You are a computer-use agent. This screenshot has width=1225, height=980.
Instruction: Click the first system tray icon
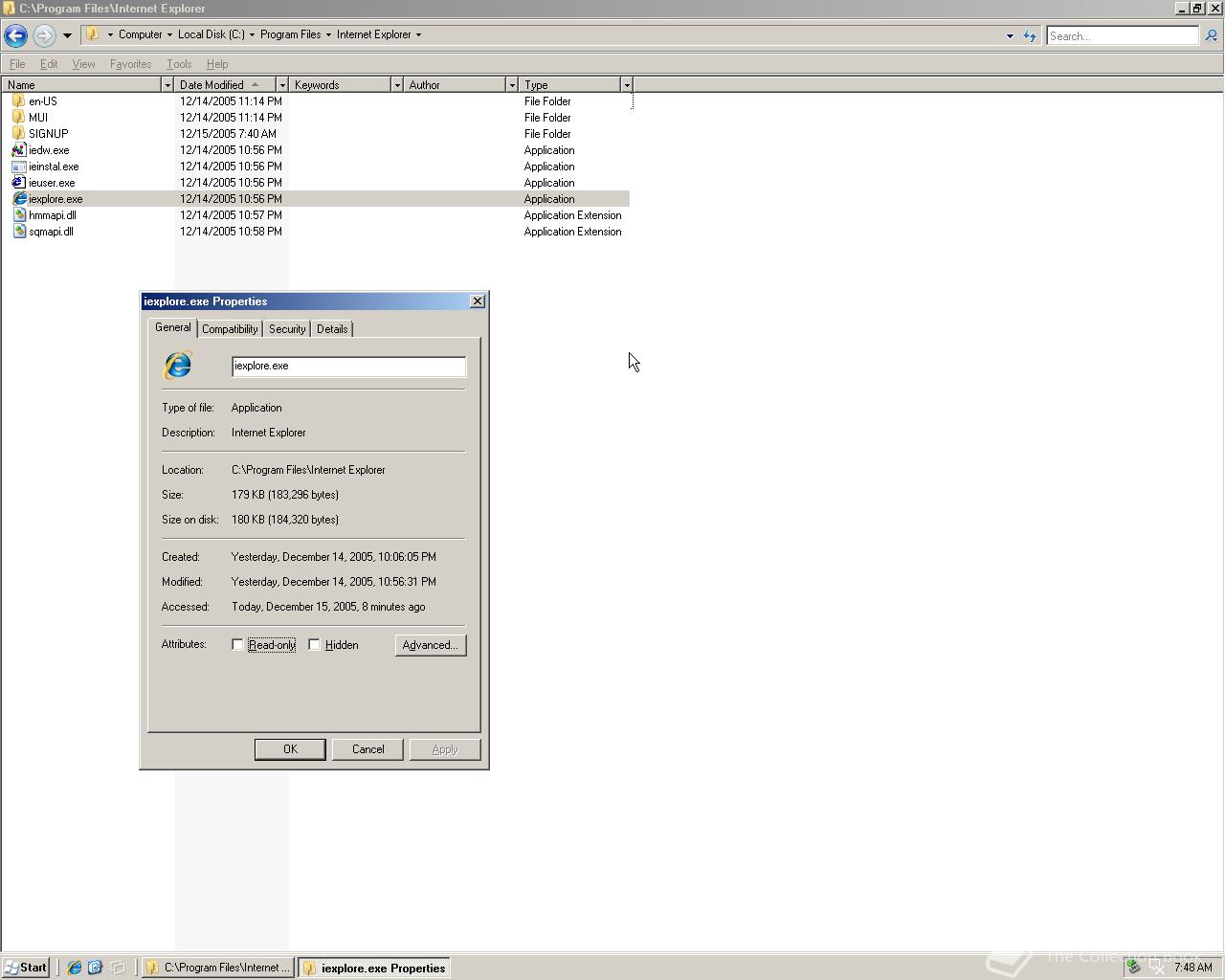[1134, 968]
